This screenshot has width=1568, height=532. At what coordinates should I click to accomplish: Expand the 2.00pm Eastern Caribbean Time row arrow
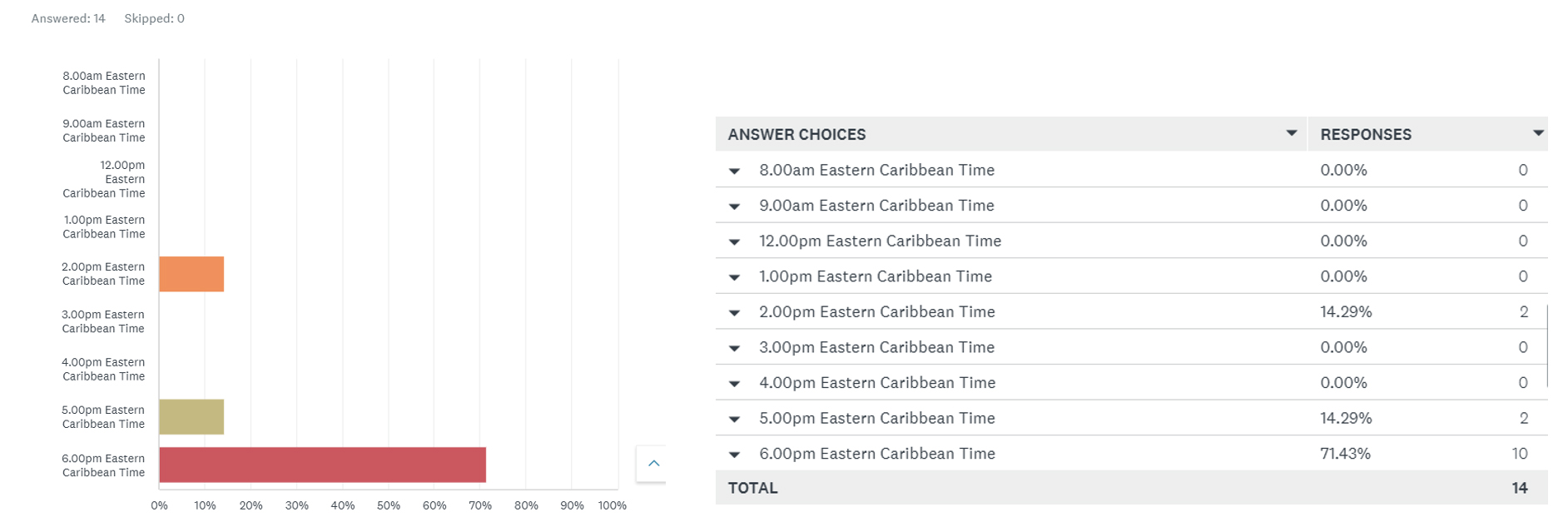734,313
